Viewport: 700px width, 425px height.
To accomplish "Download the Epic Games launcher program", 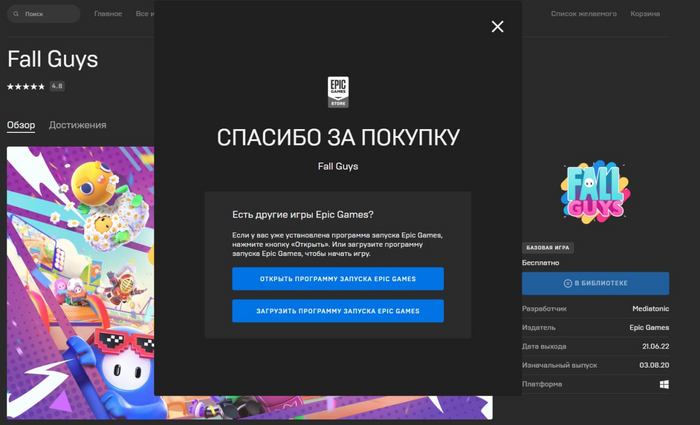I will [x=338, y=311].
